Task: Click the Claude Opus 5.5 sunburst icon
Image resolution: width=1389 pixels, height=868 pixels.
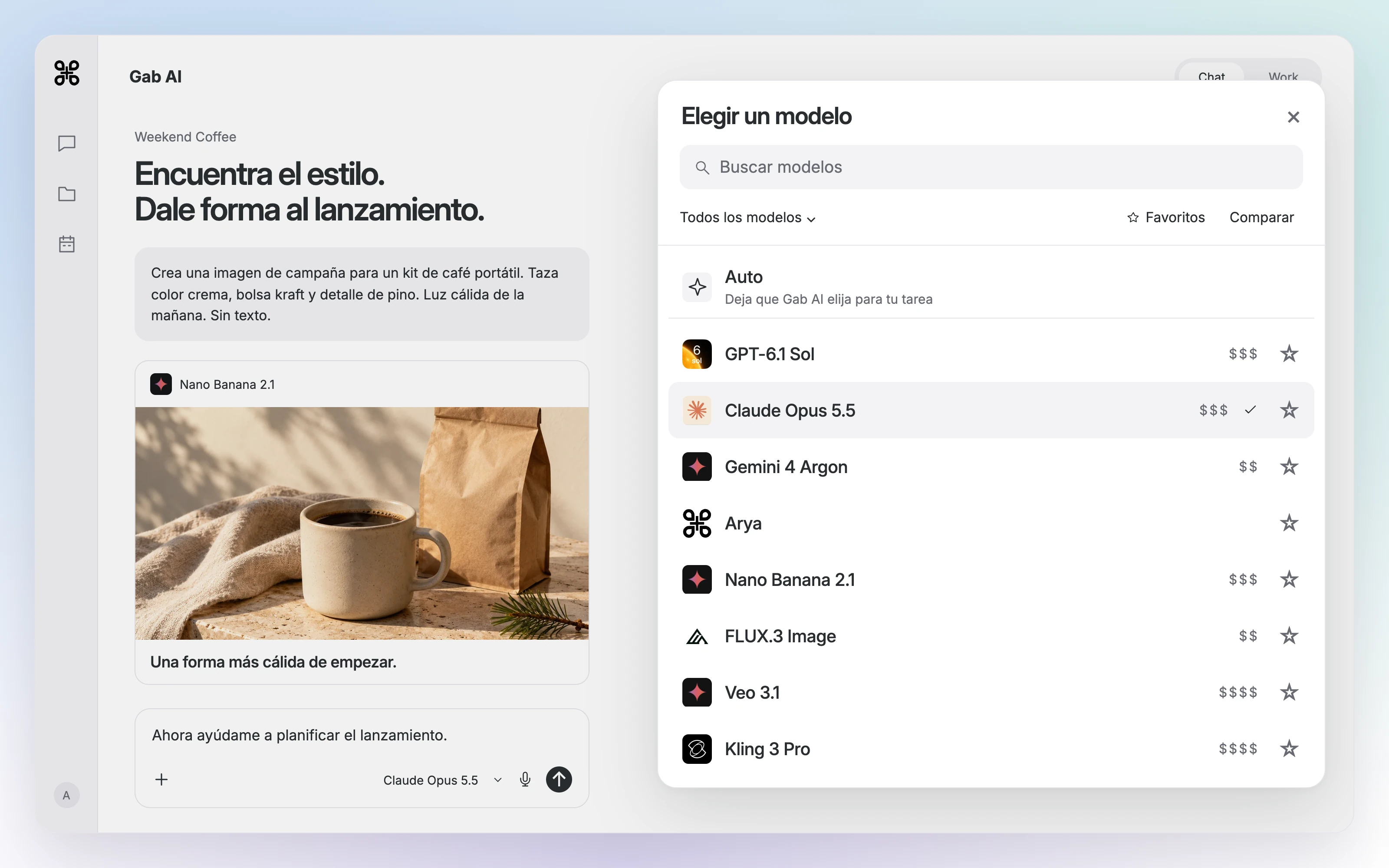Action: [697, 411]
